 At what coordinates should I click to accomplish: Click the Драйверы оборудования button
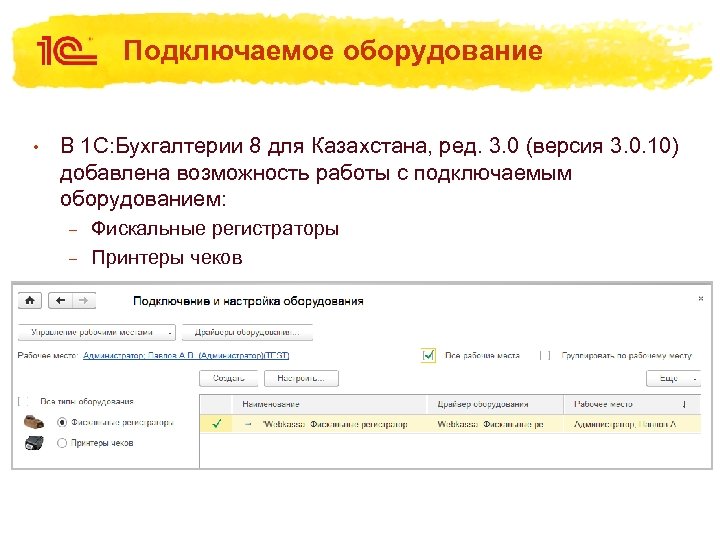click(247, 332)
